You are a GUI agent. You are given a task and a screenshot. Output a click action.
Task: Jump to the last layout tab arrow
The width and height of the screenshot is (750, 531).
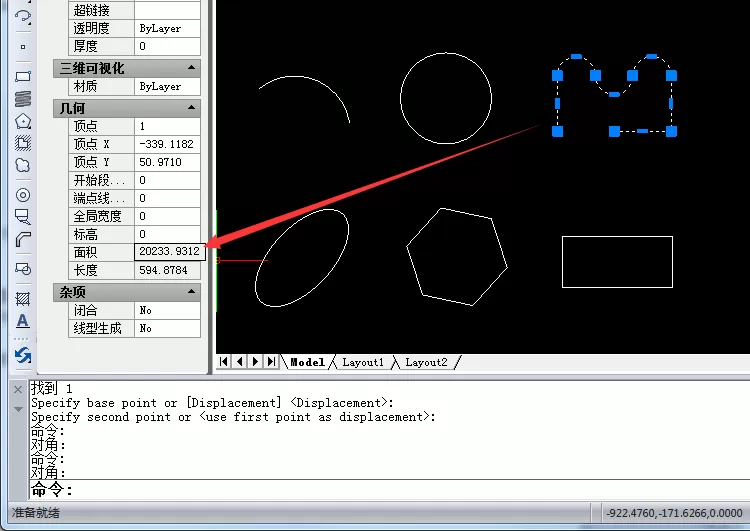[271, 362]
